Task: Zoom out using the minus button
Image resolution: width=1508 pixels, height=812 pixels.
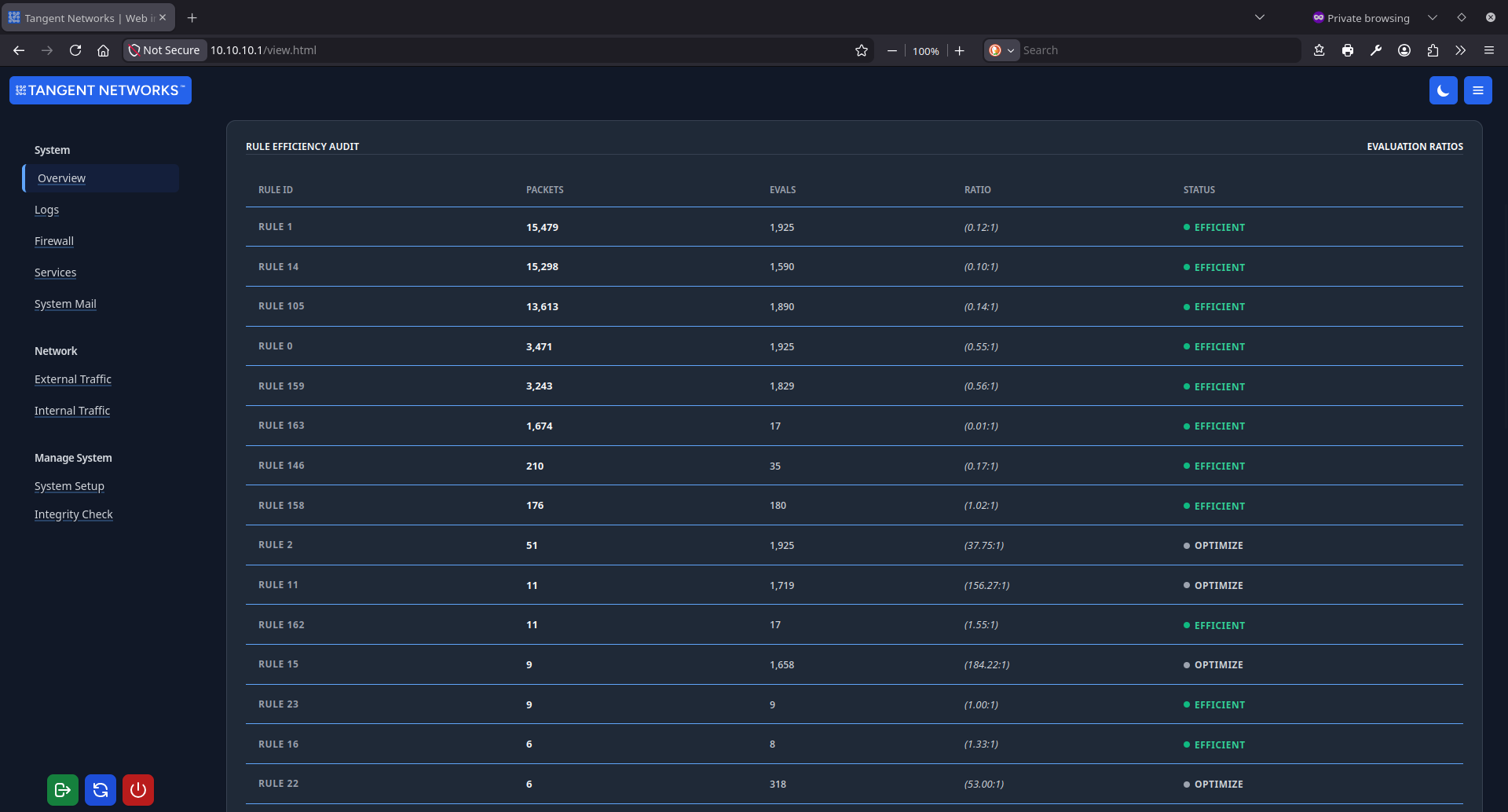Action: pyautogui.click(x=891, y=50)
